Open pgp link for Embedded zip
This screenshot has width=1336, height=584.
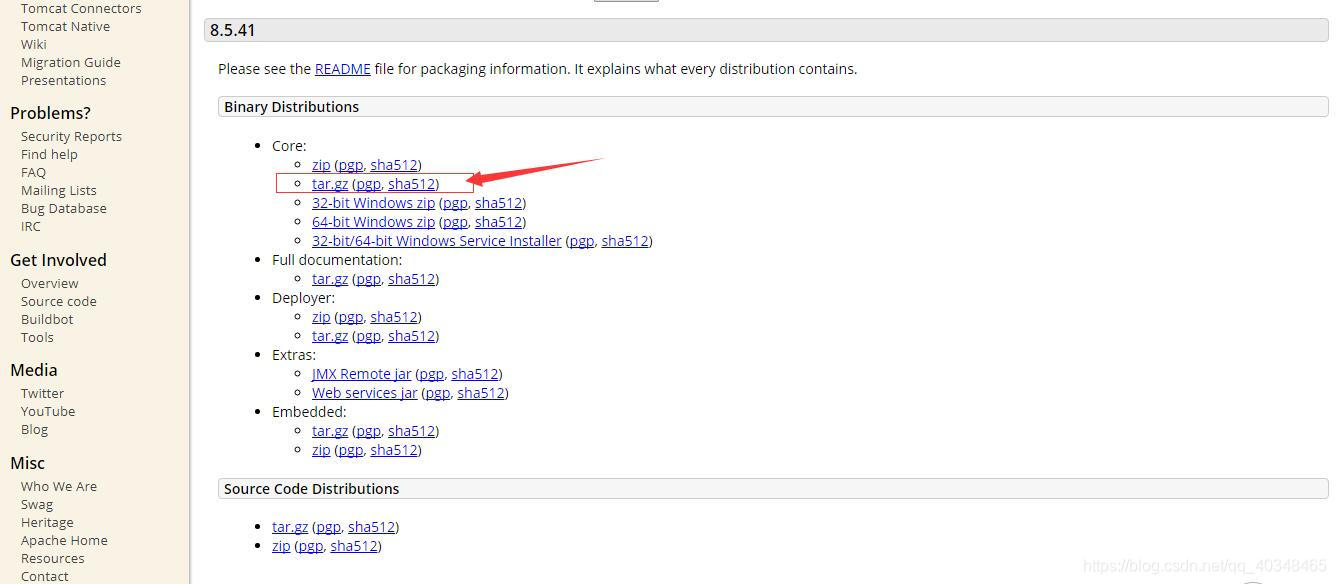point(350,450)
